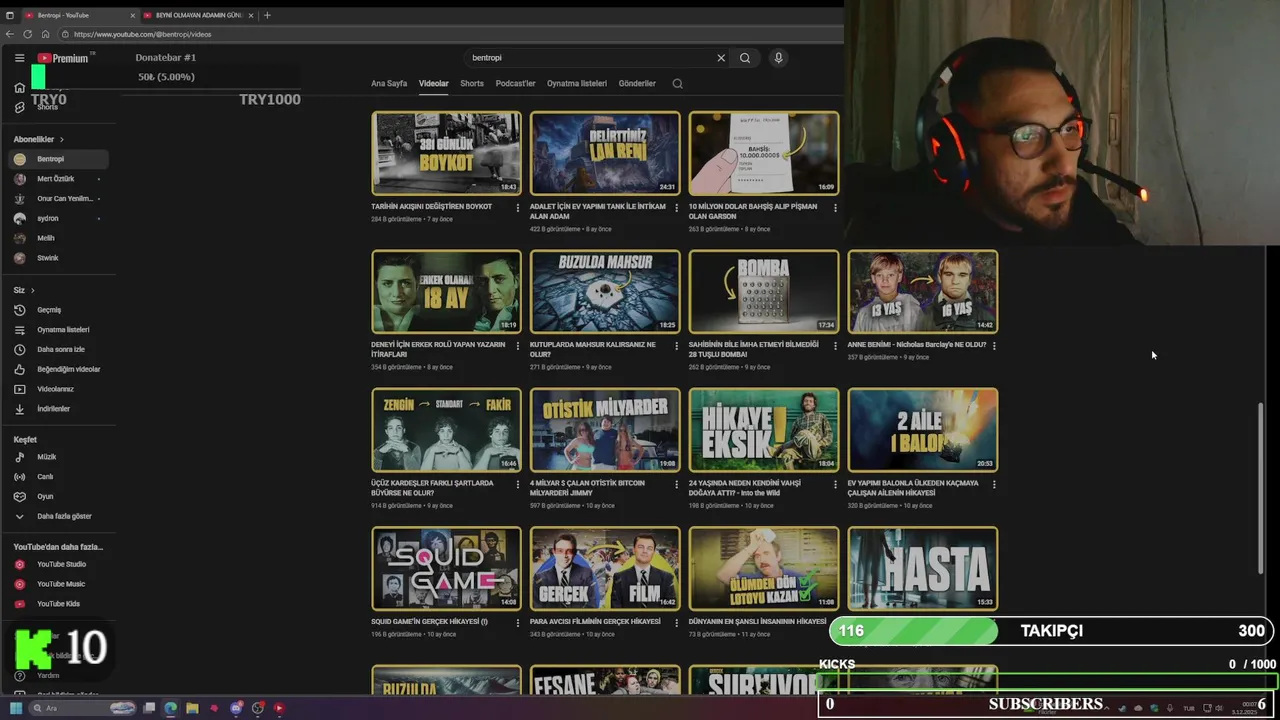The width and height of the screenshot is (1280, 720).
Task: Open options menu for ADALET İÇİN EV YAPIMI TANK video
Action: click(x=676, y=208)
